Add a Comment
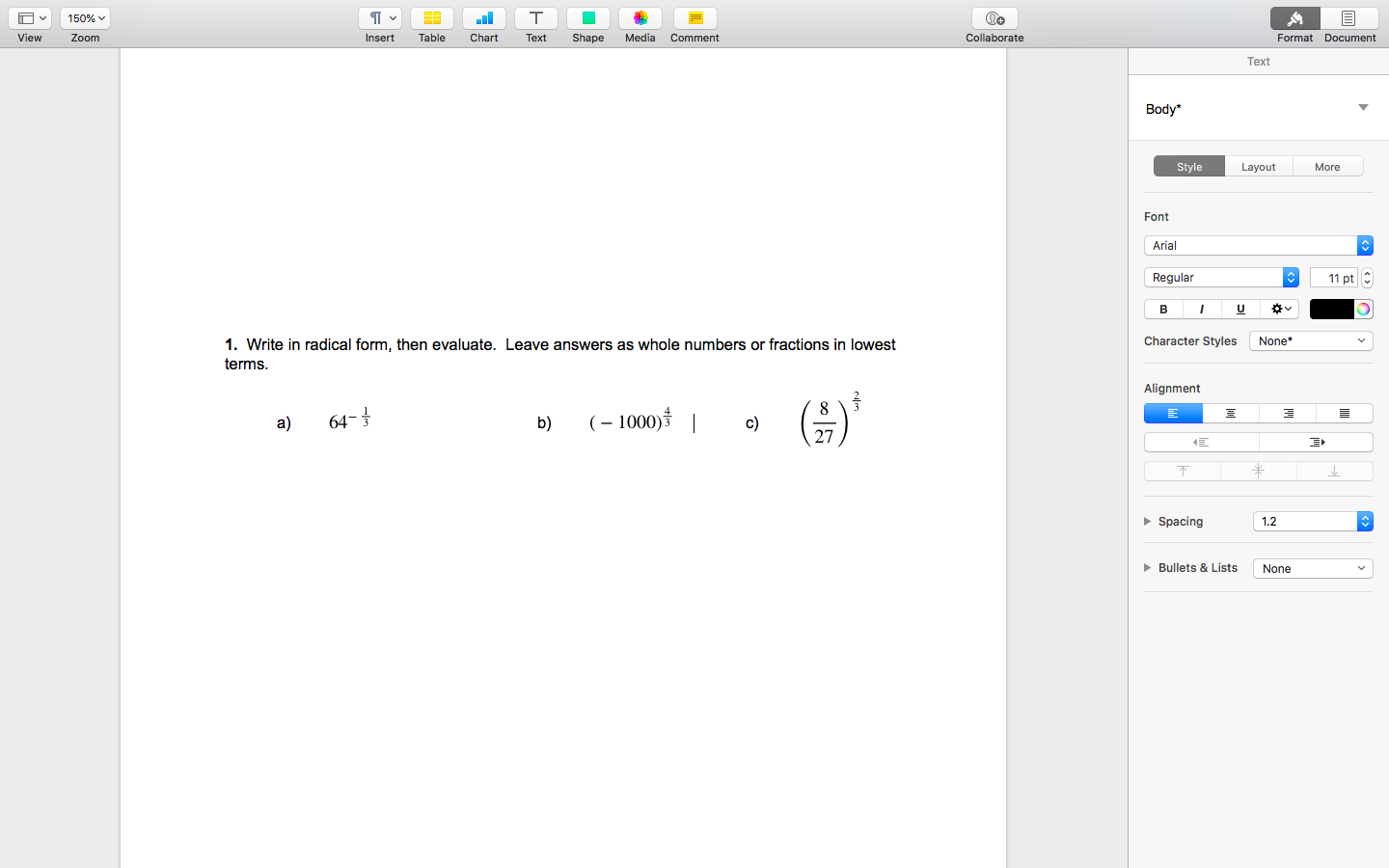 pyautogui.click(x=694, y=24)
